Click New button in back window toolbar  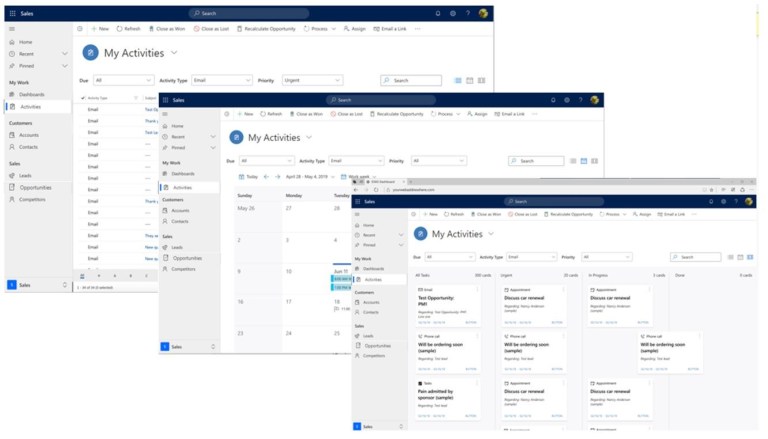point(100,29)
